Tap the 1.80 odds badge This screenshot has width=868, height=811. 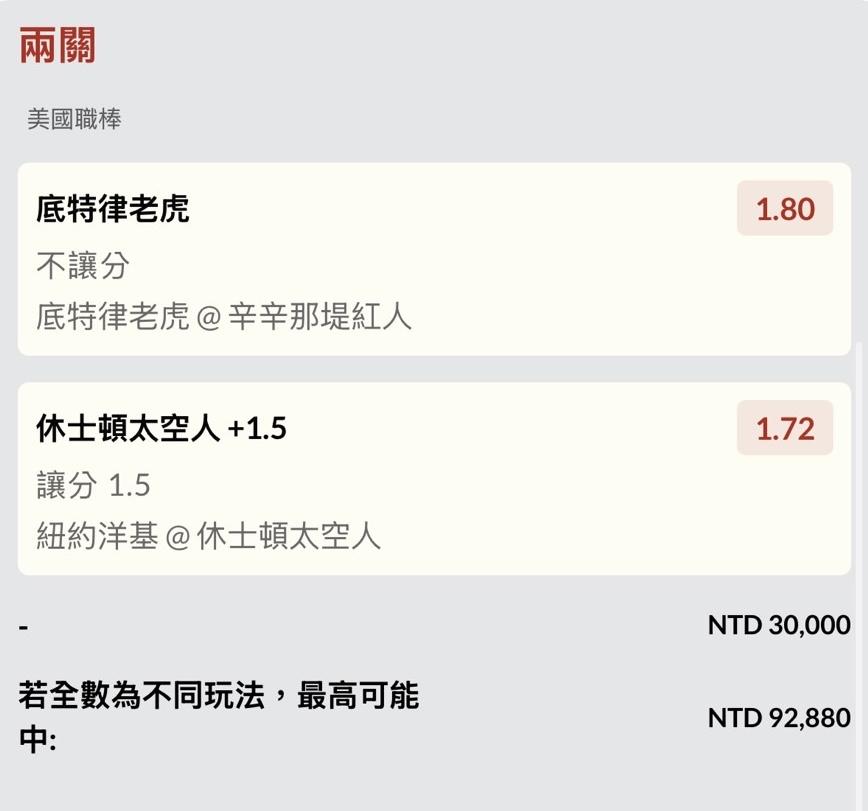tap(785, 209)
